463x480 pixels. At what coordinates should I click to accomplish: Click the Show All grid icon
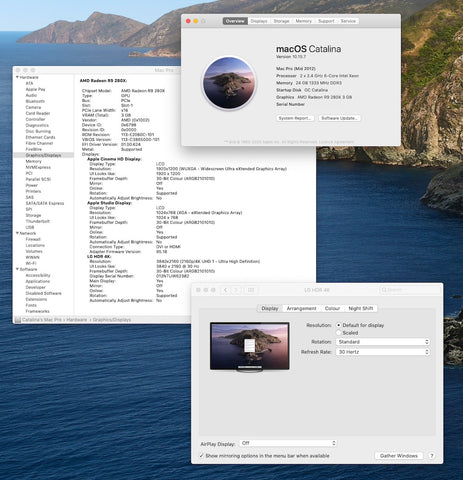[251, 290]
